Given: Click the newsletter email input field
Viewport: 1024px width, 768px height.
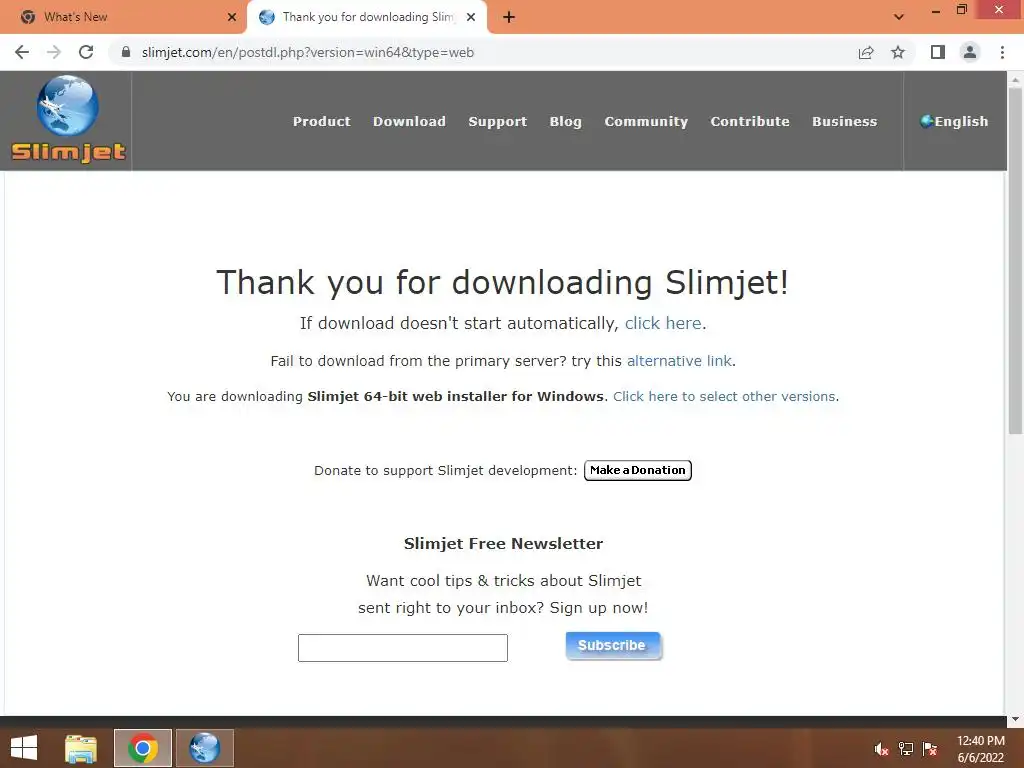Looking at the screenshot, I should coord(403,648).
